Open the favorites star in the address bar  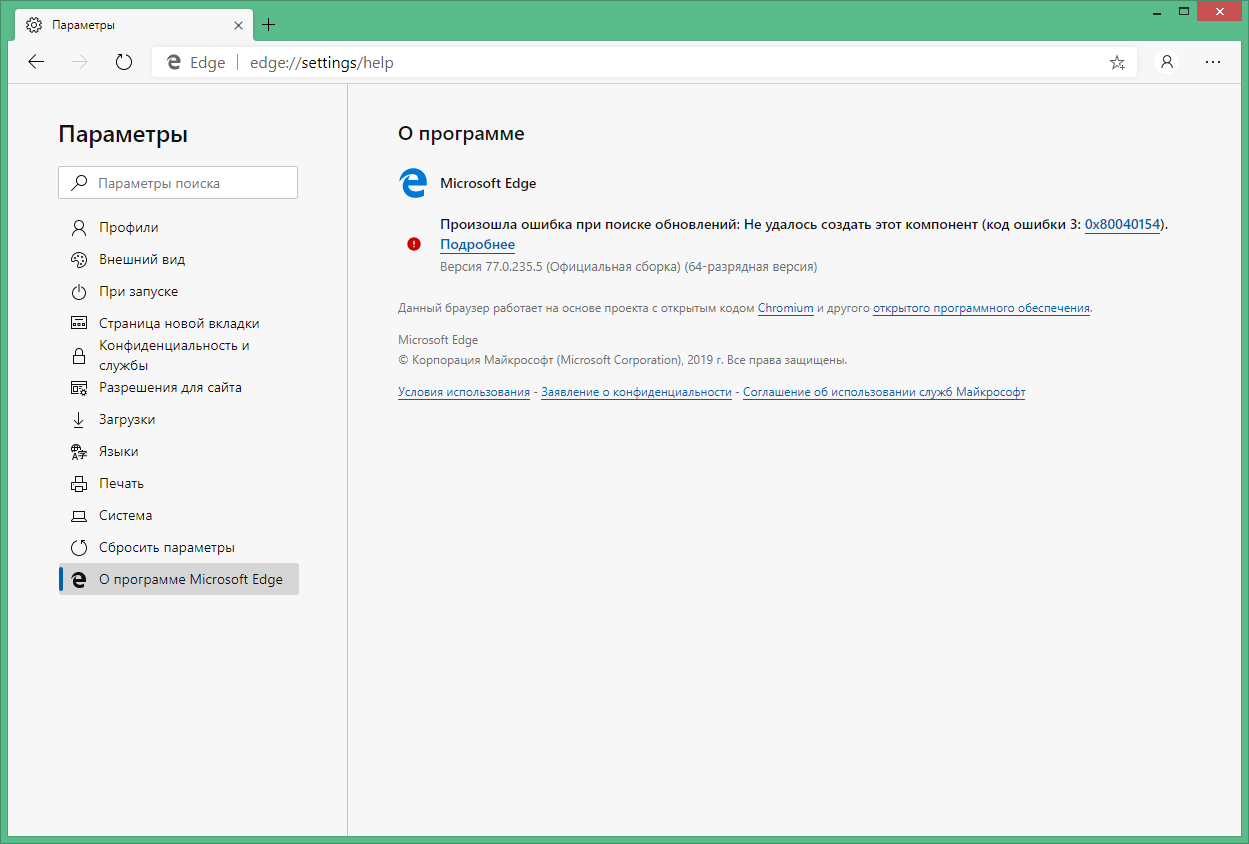1117,62
